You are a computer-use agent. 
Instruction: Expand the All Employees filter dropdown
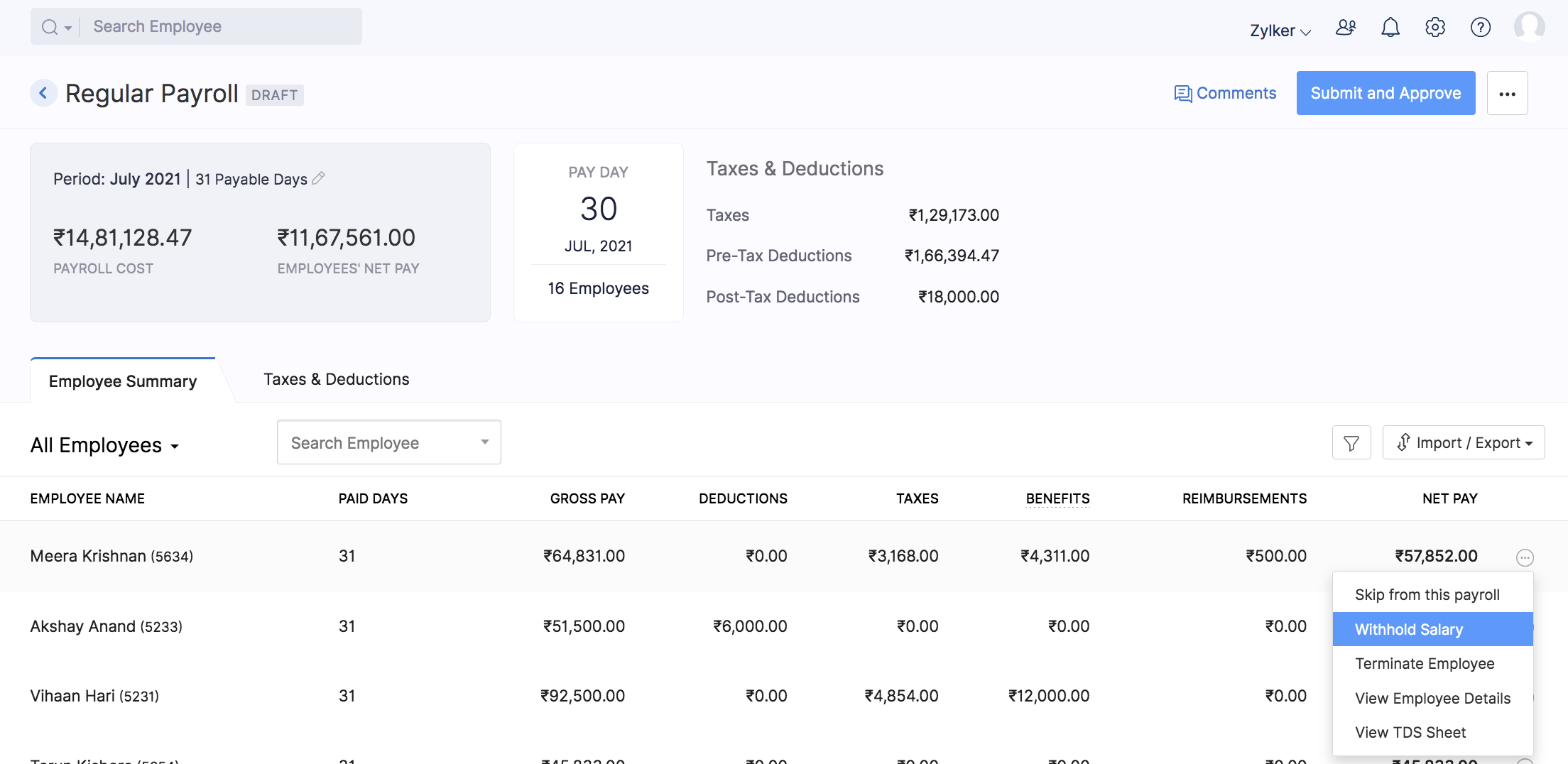(104, 445)
